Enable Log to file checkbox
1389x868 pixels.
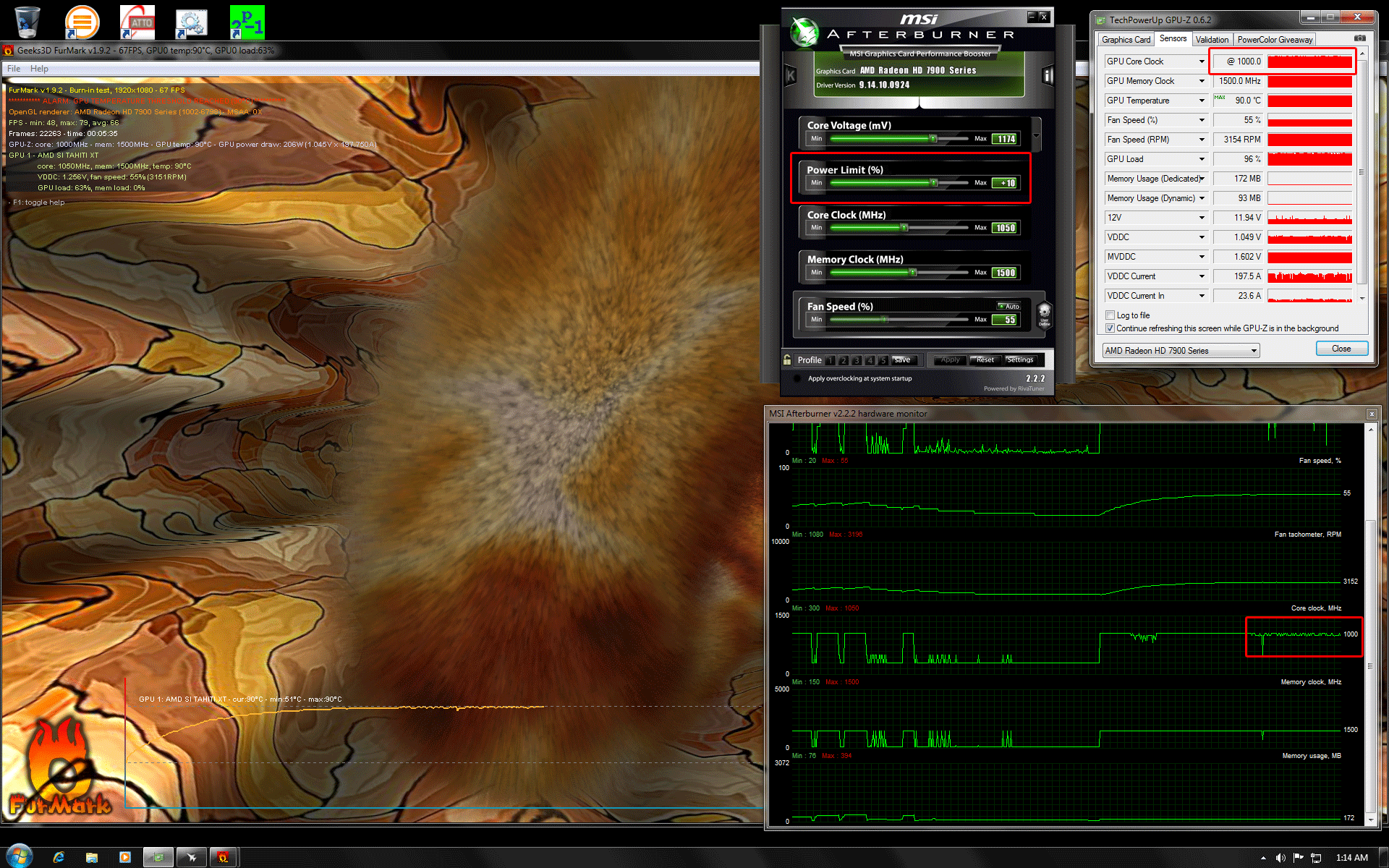tap(1110, 315)
